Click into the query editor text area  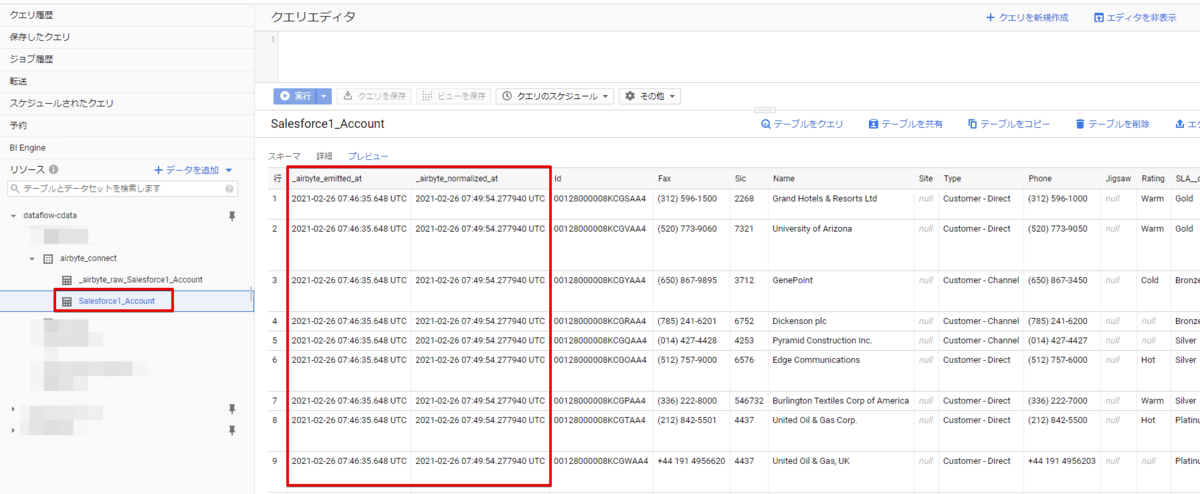[x=738, y=56]
